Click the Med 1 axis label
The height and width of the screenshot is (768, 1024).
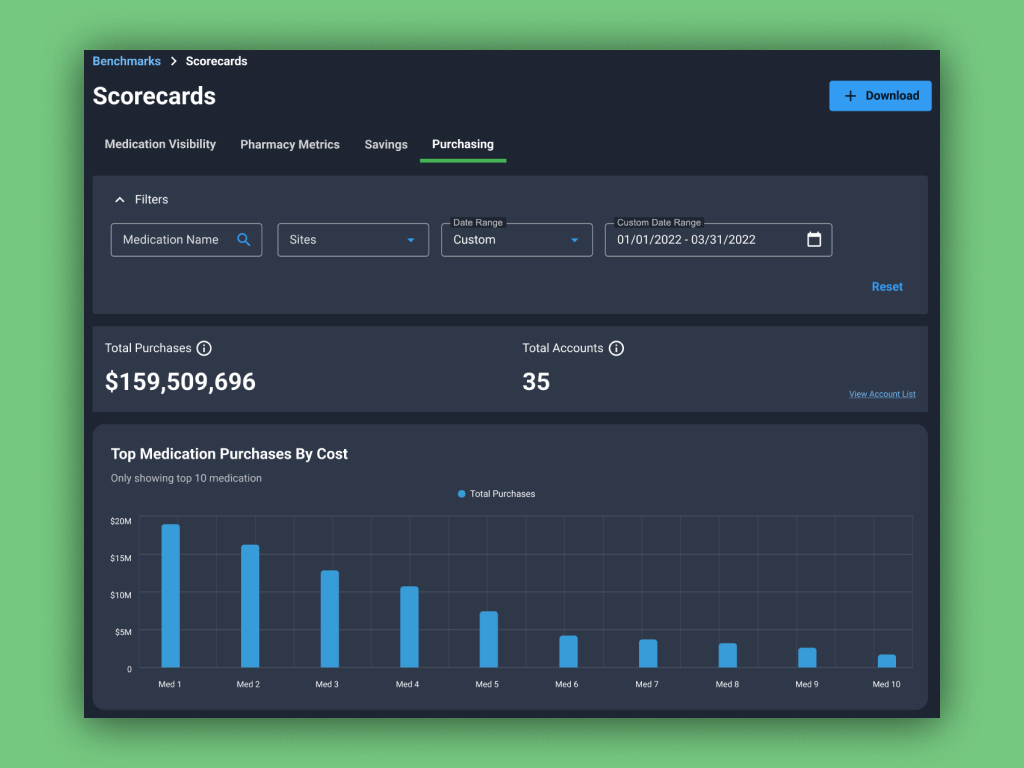[170, 684]
